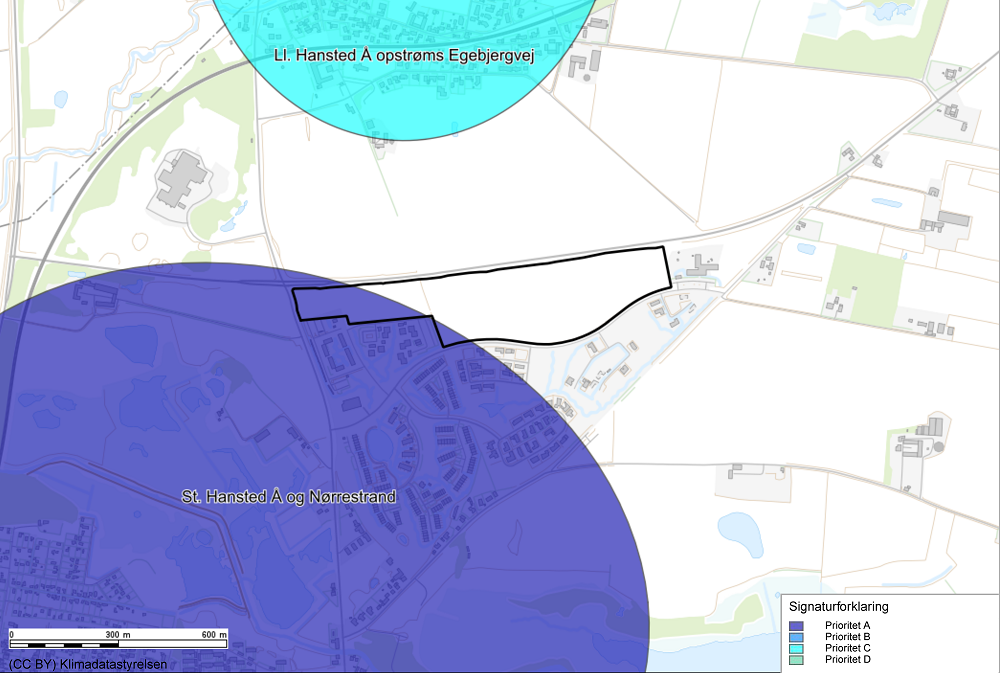Click the Prioritet B legend swatch
The image size is (1000, 673).
tap(797, 637)
